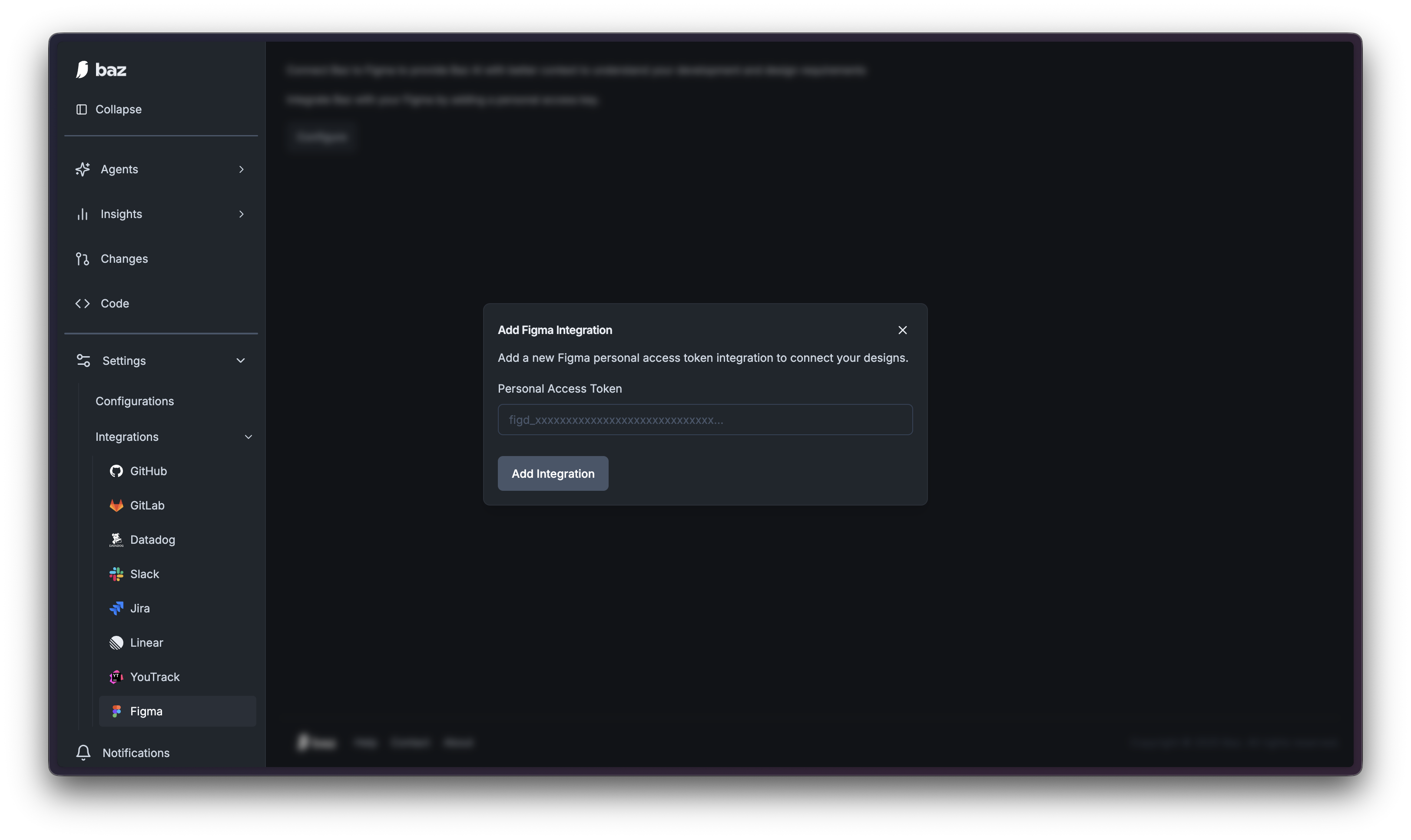This screenshot has width=1411, height=840.
Task: Collapse the Settings section chevron
Action: 241,360
